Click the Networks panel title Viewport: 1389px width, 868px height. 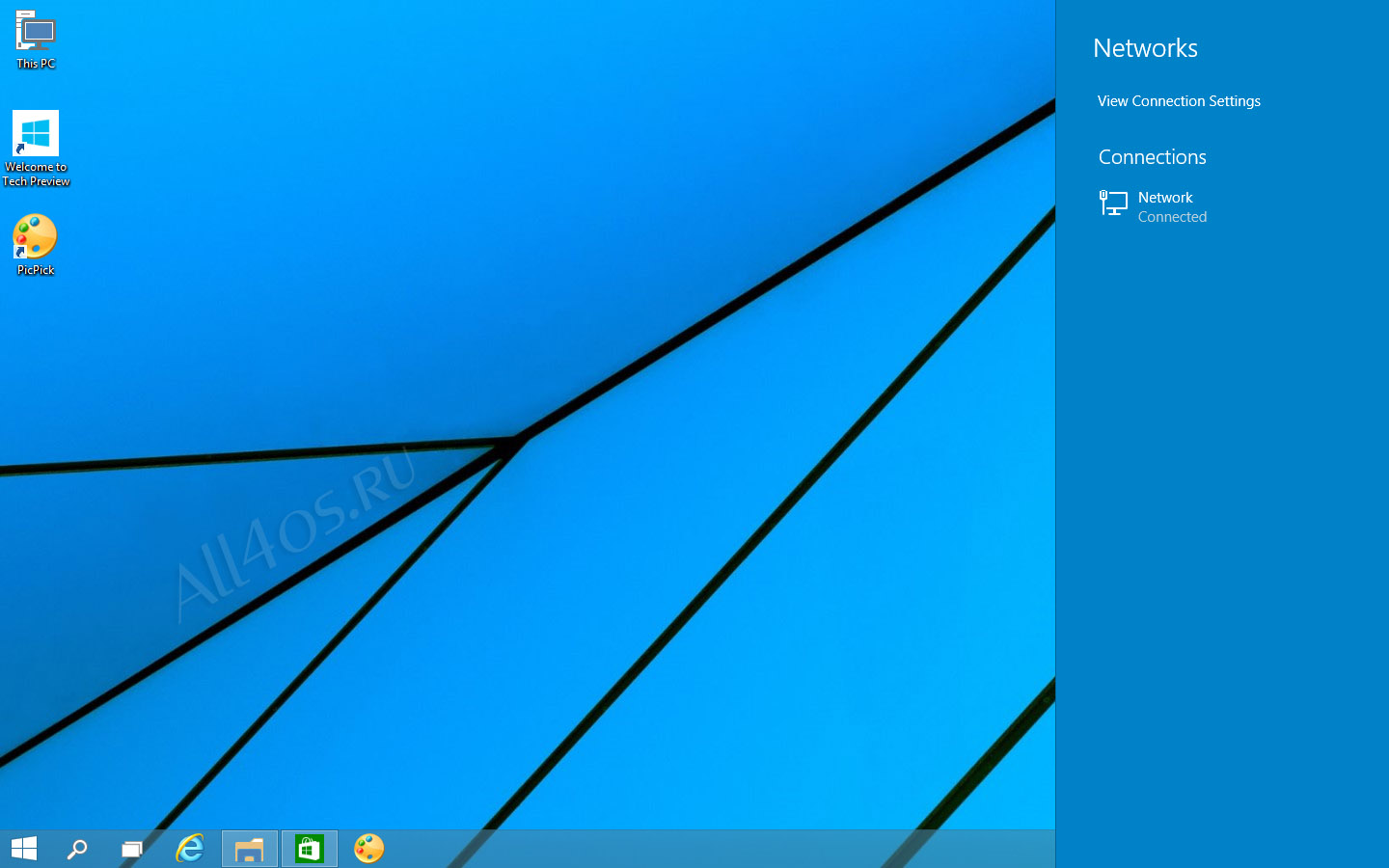point(1145,48)
